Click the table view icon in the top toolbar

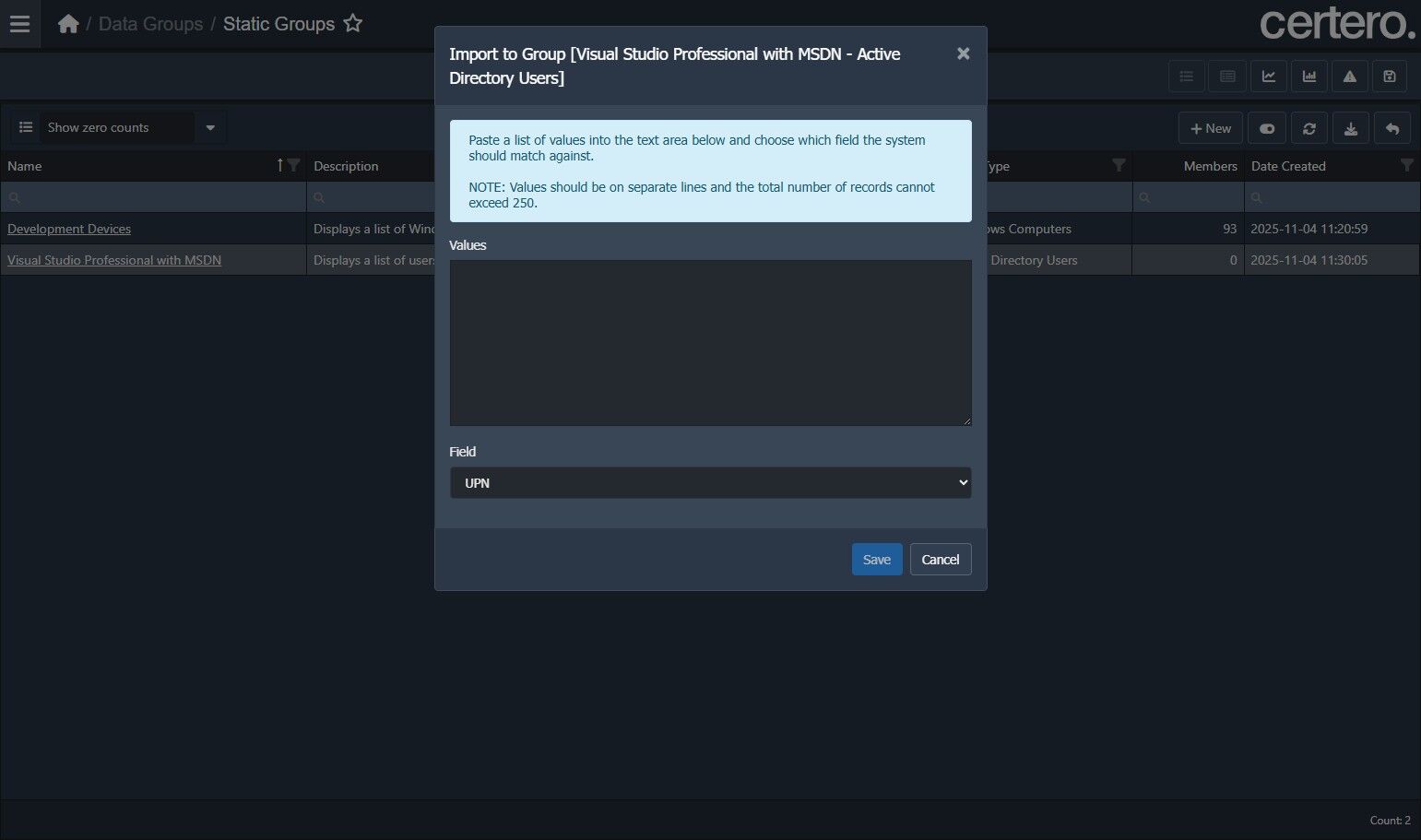(1227, 77)
